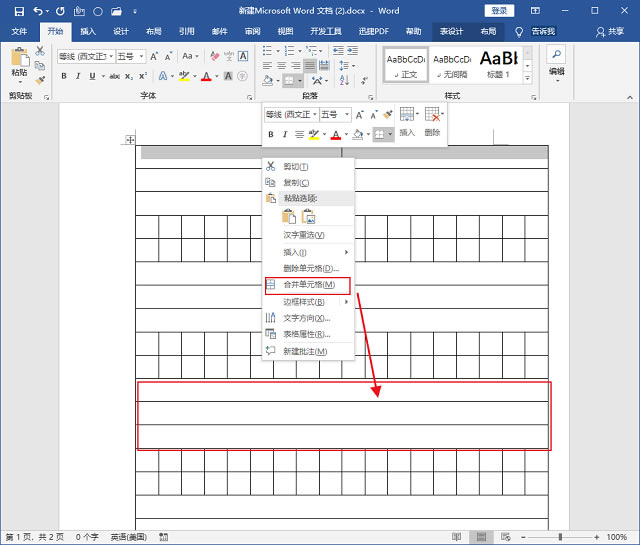Click the Delete table icon in mini toolbar
Image resolution: width=640 pixels, height=545 pixels.
(x=432, y=115)
